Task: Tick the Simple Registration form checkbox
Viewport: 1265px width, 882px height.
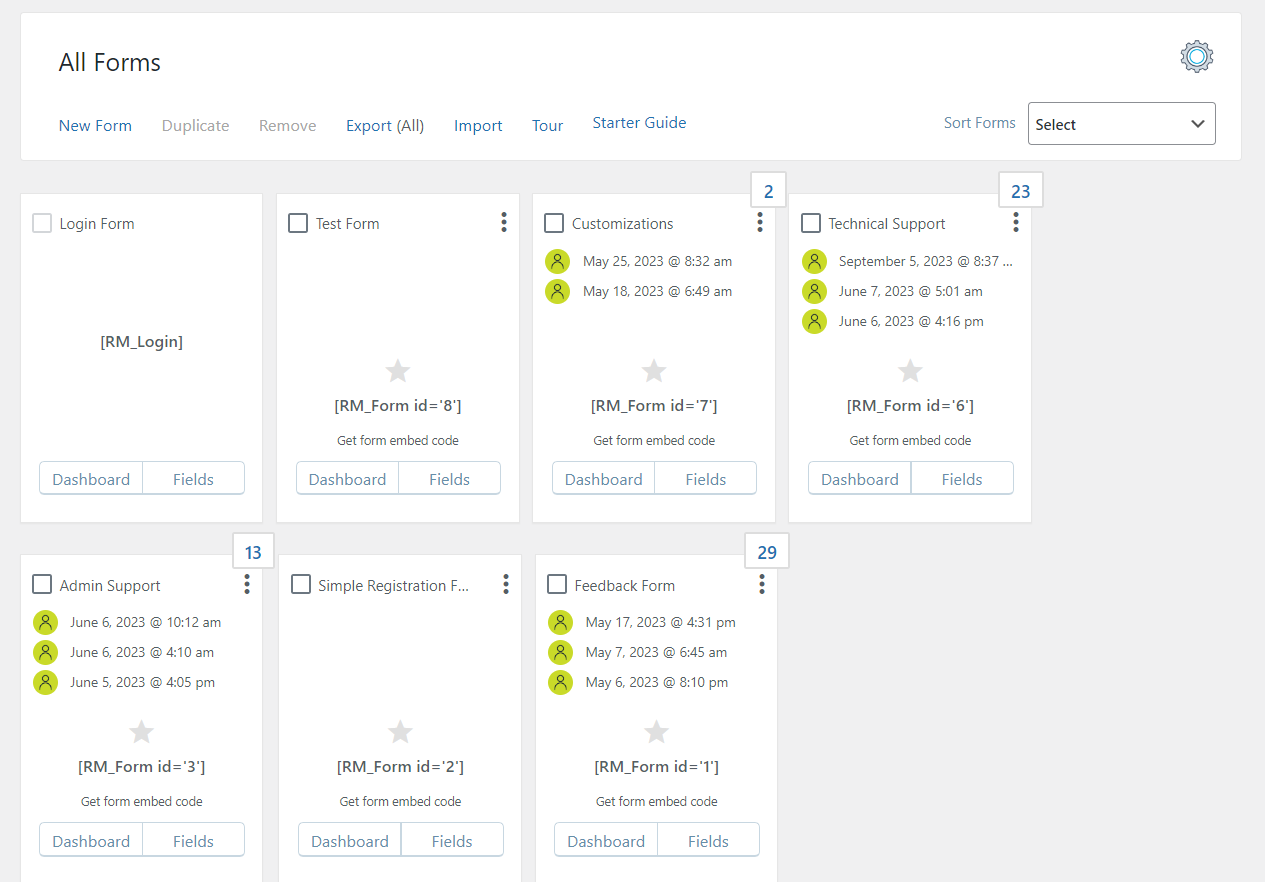Action: tap(301, 584)
